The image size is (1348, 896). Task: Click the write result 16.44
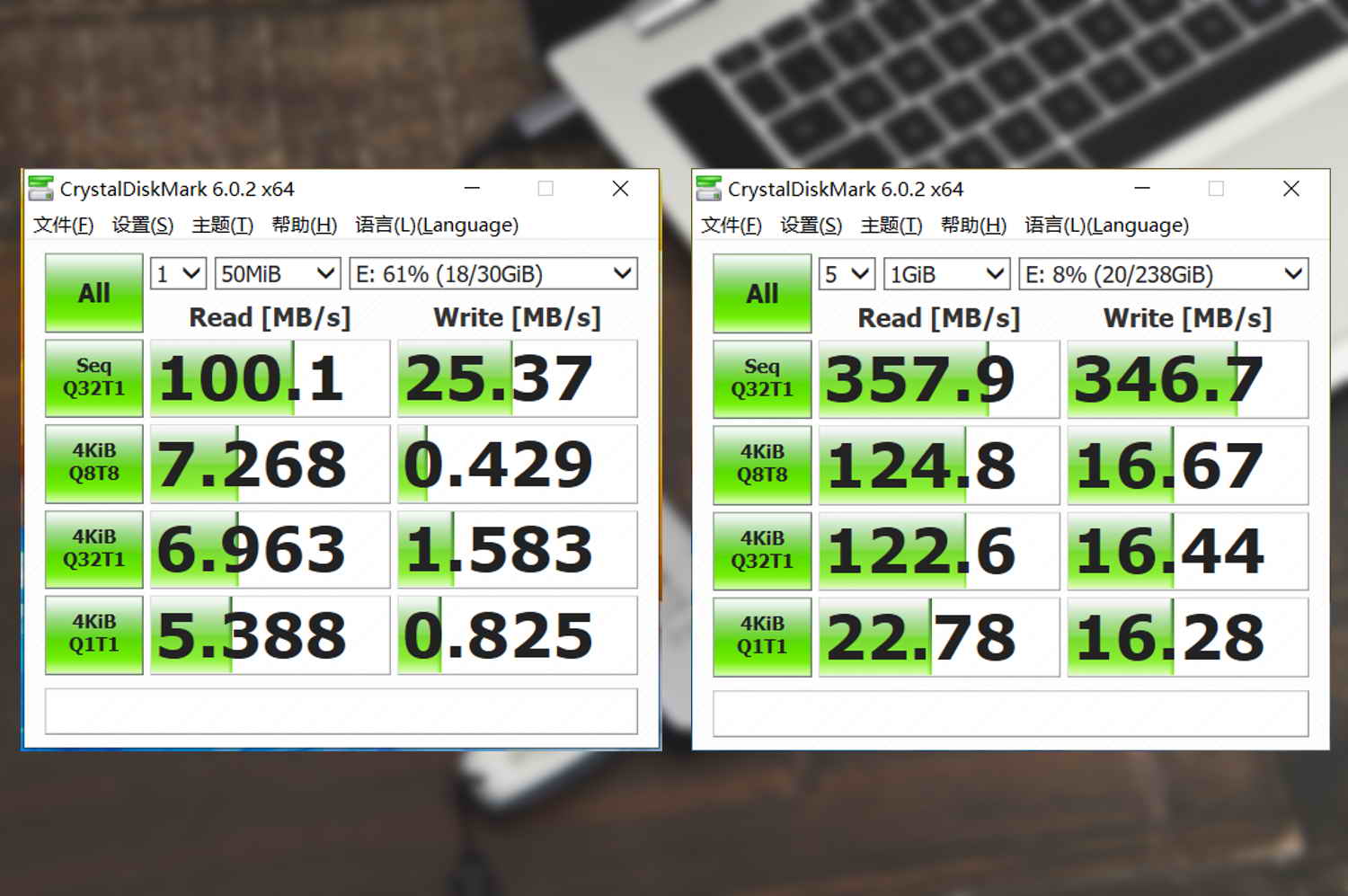(x=1187, y=551)
